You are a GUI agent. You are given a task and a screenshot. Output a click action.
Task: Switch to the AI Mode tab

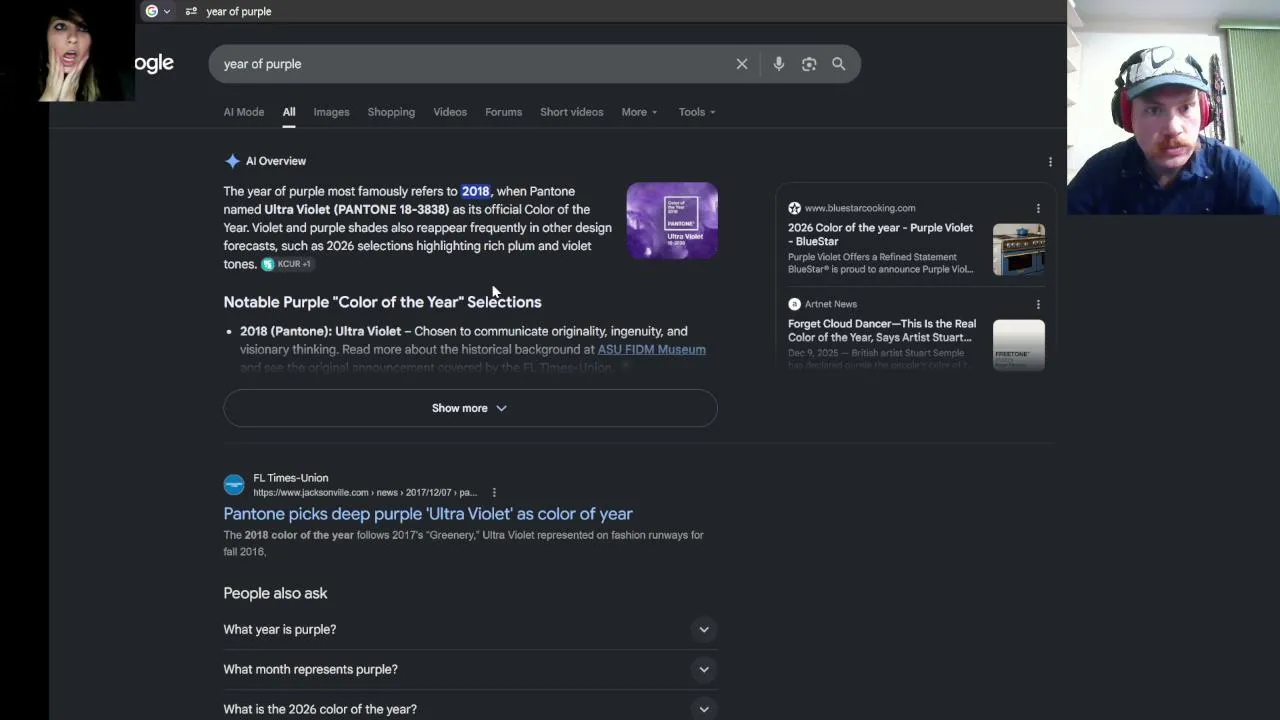[244, 112]
